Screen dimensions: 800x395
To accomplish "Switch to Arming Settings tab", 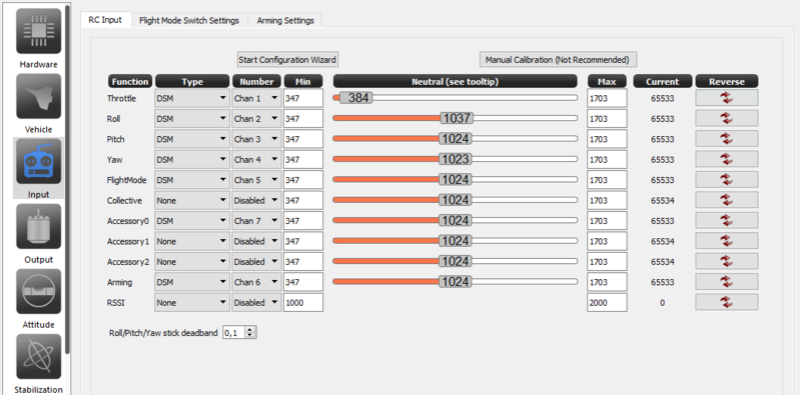I will [x=285, y=20].
